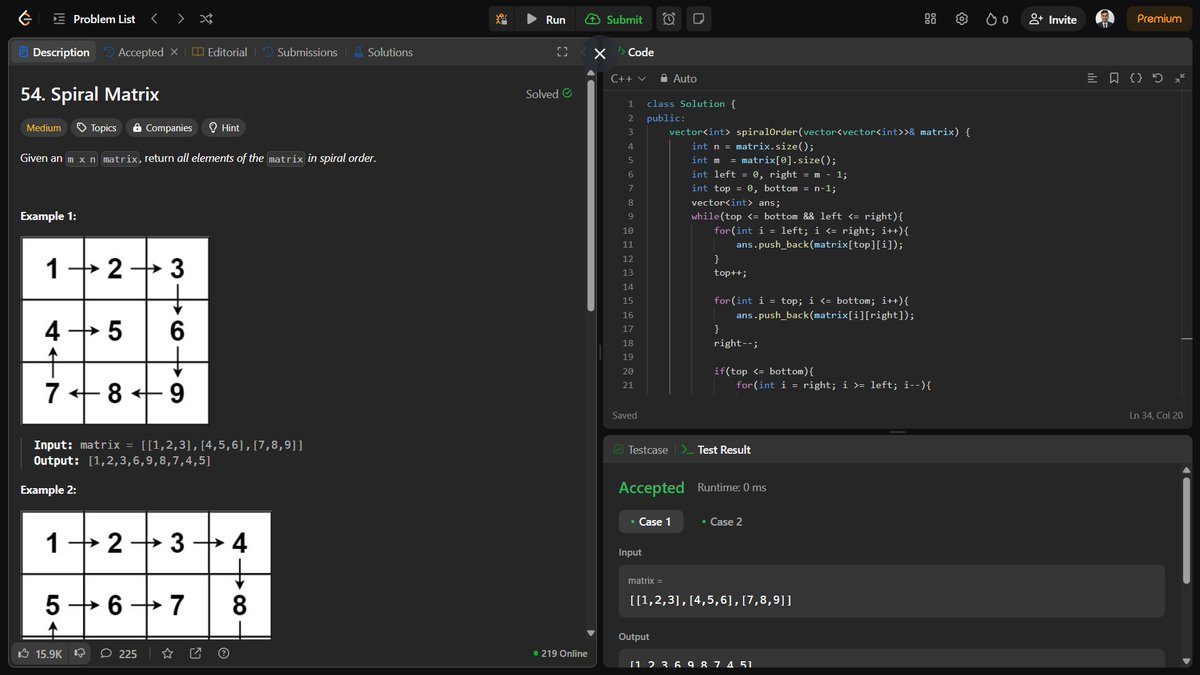Bookmark the code with bookmark icon

pos(1114,78)
